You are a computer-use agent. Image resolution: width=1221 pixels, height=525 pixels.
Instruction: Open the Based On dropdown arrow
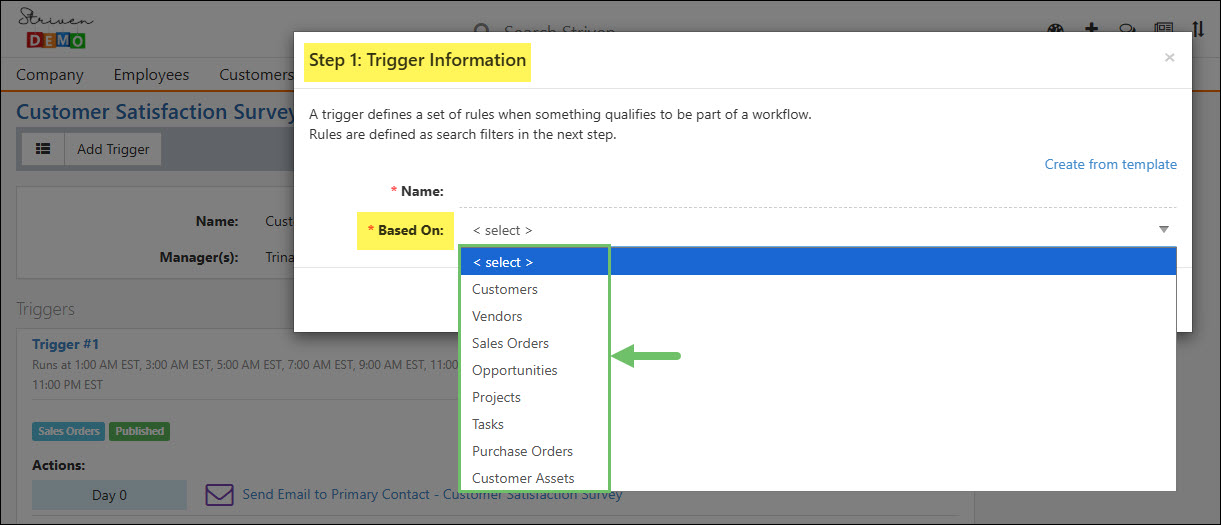[x=1164, y=230]
